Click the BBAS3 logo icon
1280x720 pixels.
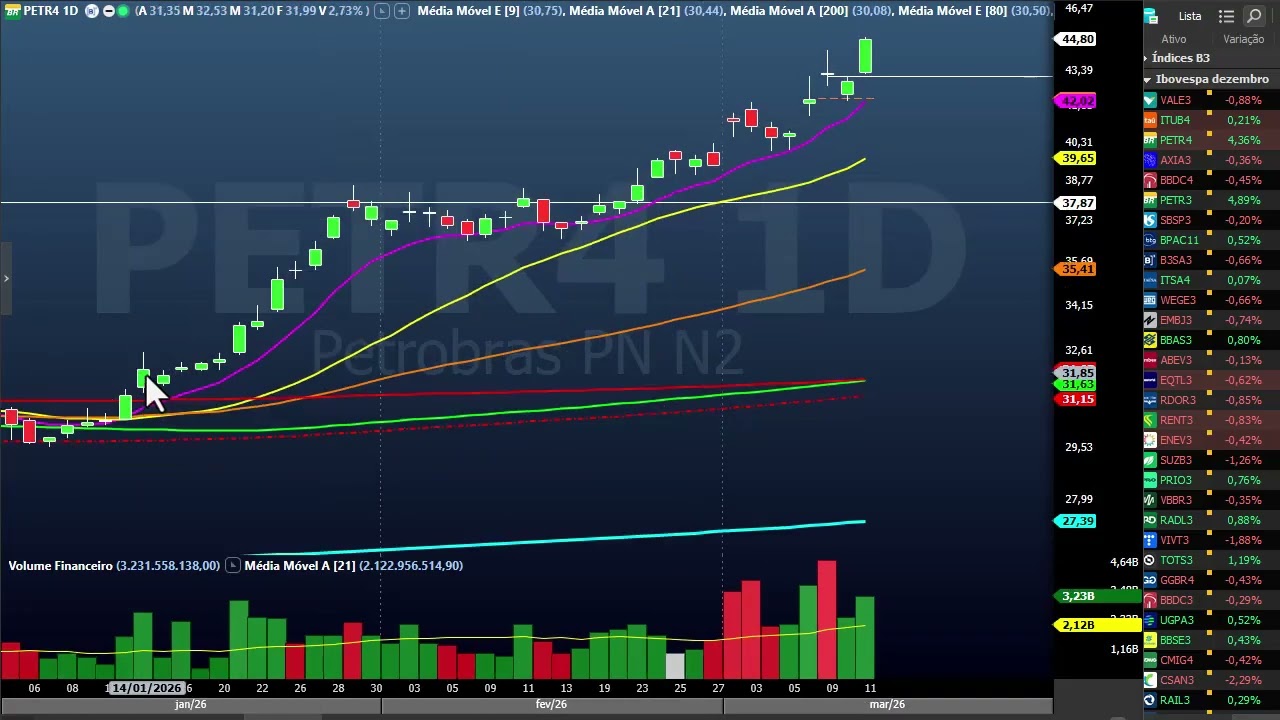(1150, 340)
